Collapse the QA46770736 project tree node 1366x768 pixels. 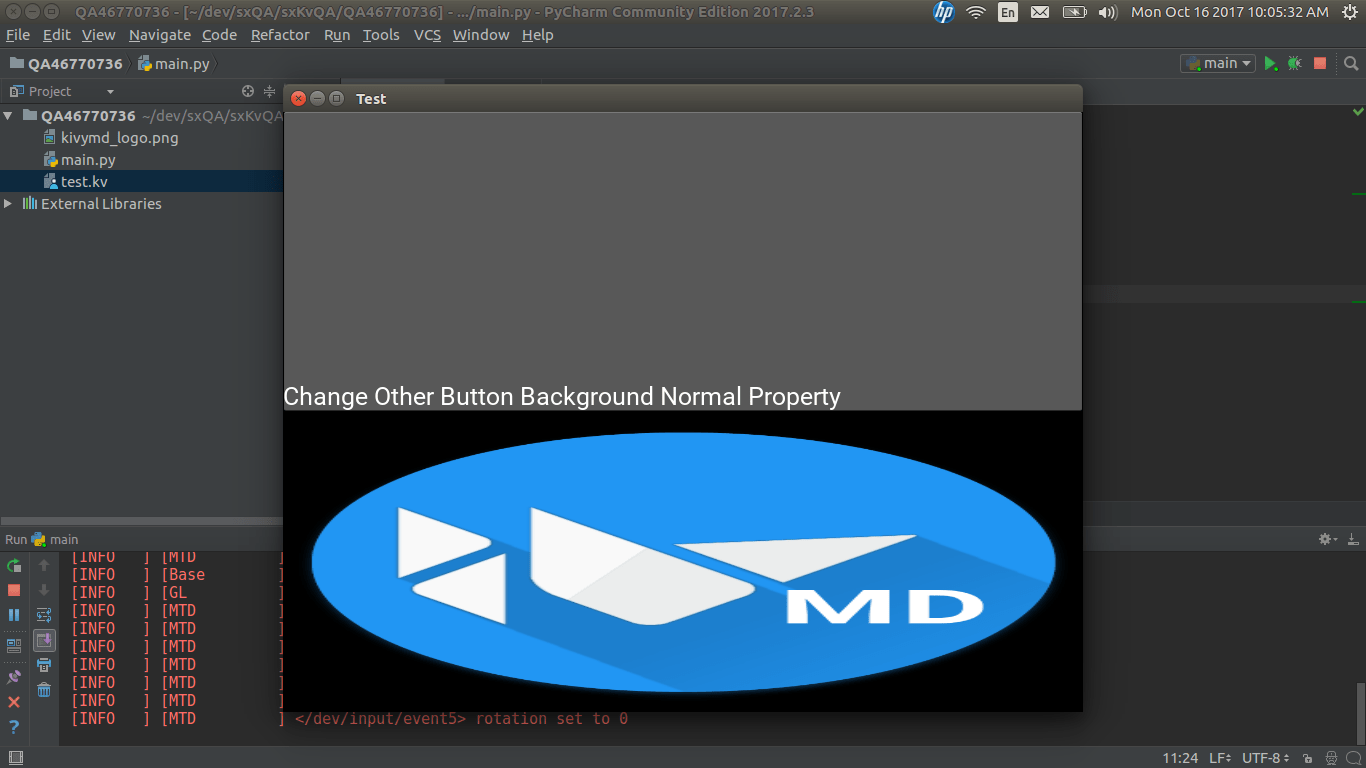[x=9, y=115]
